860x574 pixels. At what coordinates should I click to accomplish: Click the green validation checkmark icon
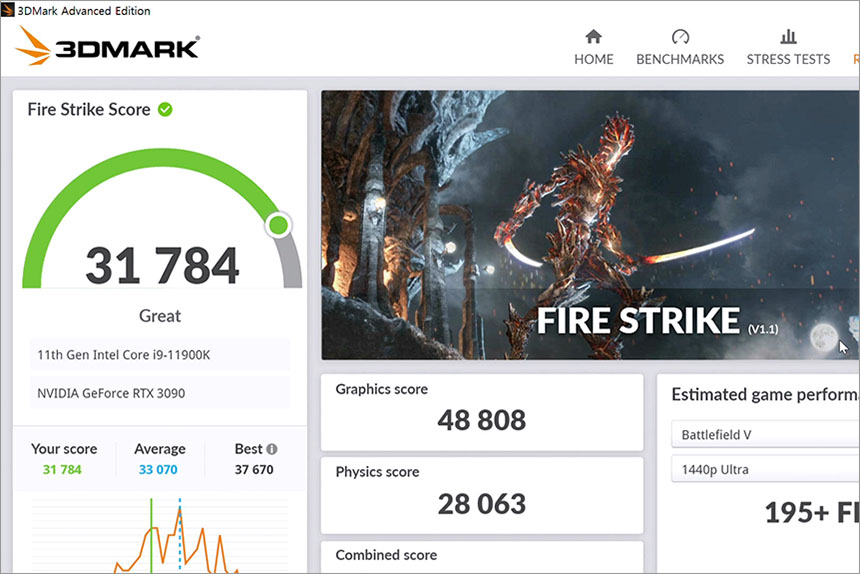point(165,110)
